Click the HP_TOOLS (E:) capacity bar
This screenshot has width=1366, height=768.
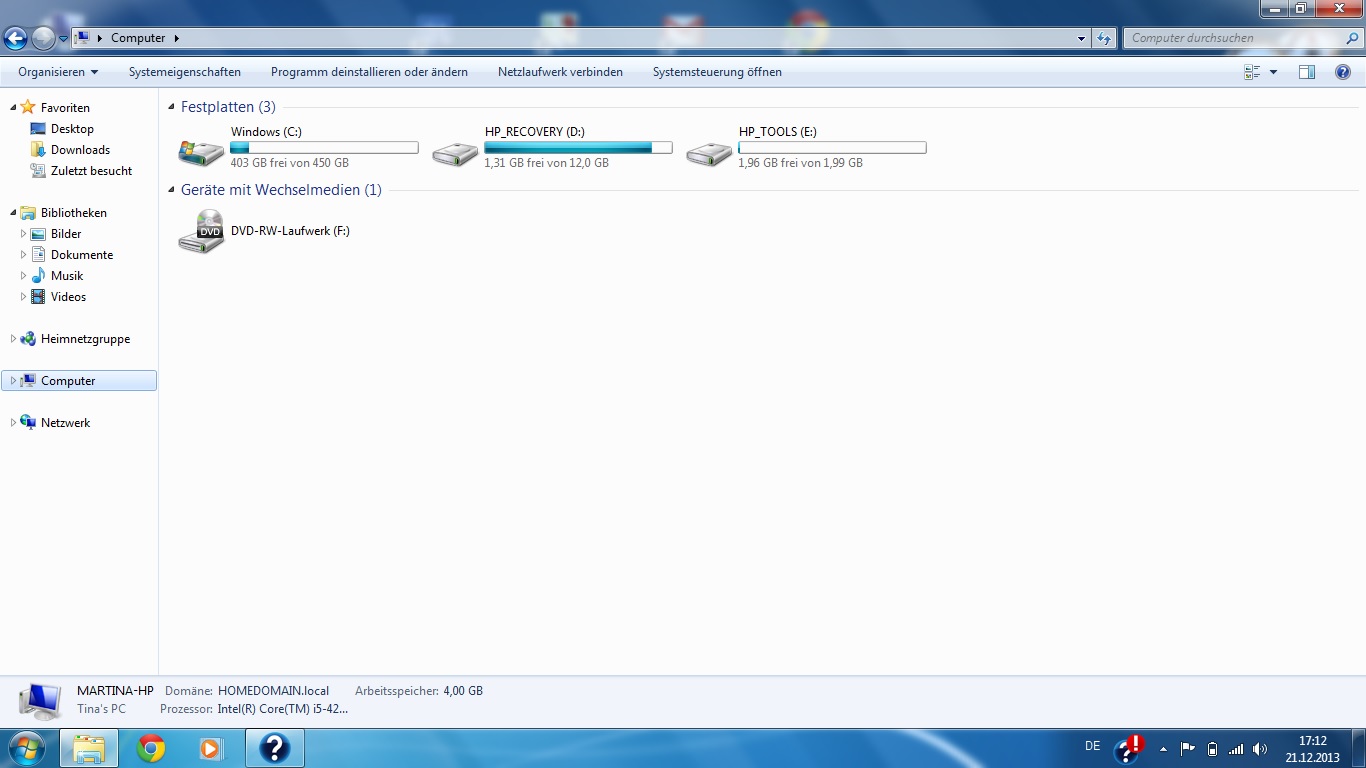[832, 148]
